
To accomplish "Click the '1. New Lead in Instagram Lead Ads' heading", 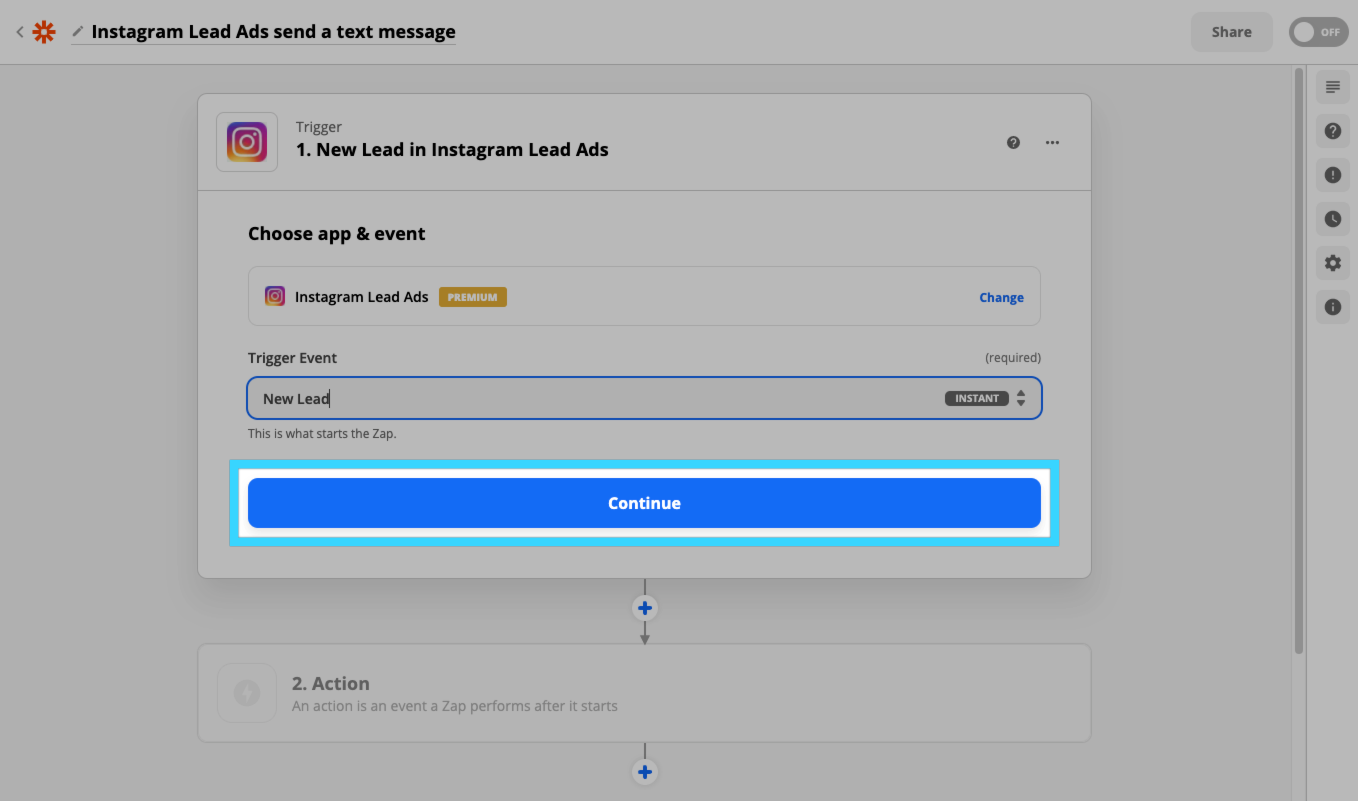I will pos(452,150).
